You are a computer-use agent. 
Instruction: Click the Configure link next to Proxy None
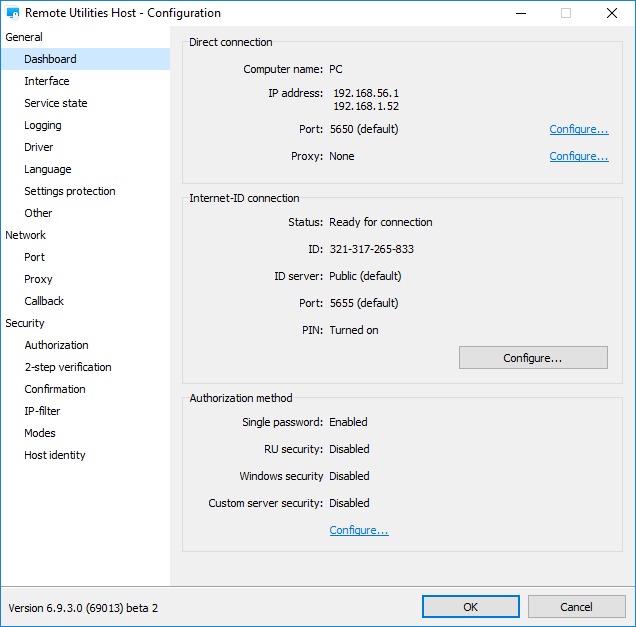579,156
